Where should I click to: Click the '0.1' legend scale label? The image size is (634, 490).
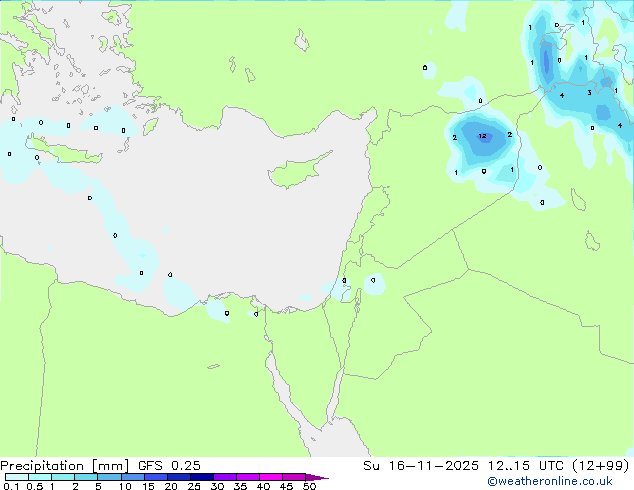(x=11, y=486)
